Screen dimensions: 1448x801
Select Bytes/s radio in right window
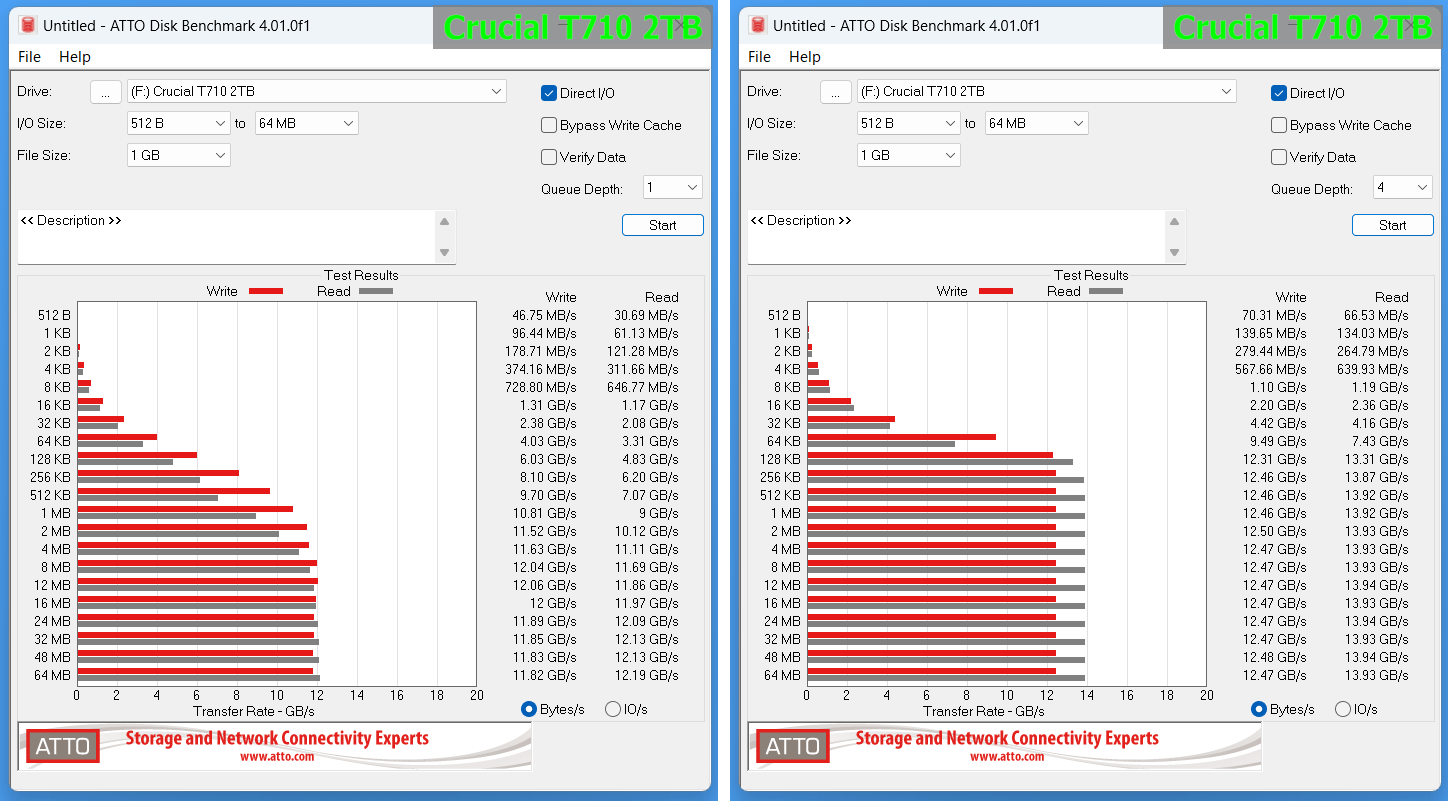1259,709
